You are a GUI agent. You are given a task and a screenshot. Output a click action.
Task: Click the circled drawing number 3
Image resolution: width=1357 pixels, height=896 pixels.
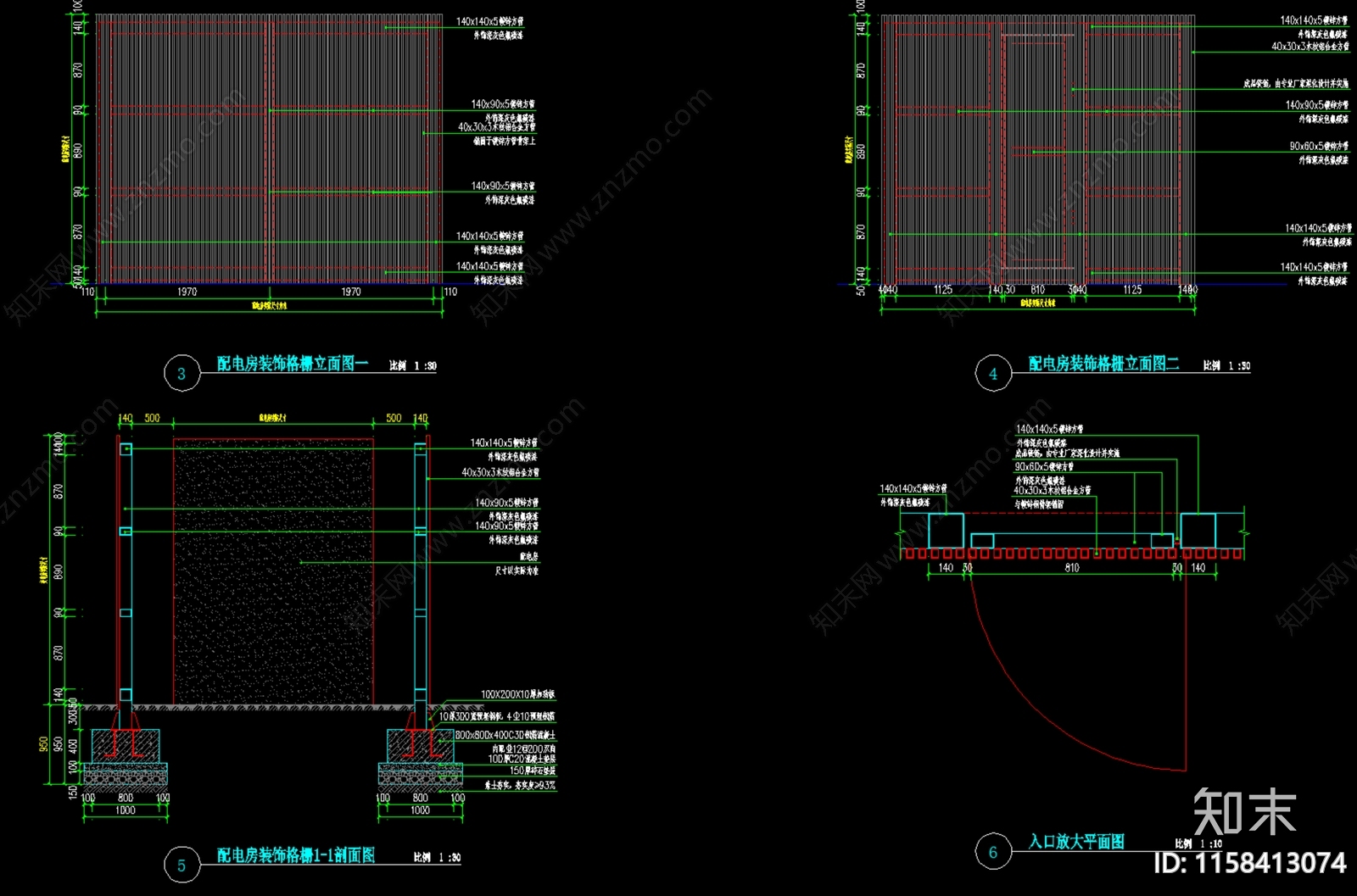(181, 374)
